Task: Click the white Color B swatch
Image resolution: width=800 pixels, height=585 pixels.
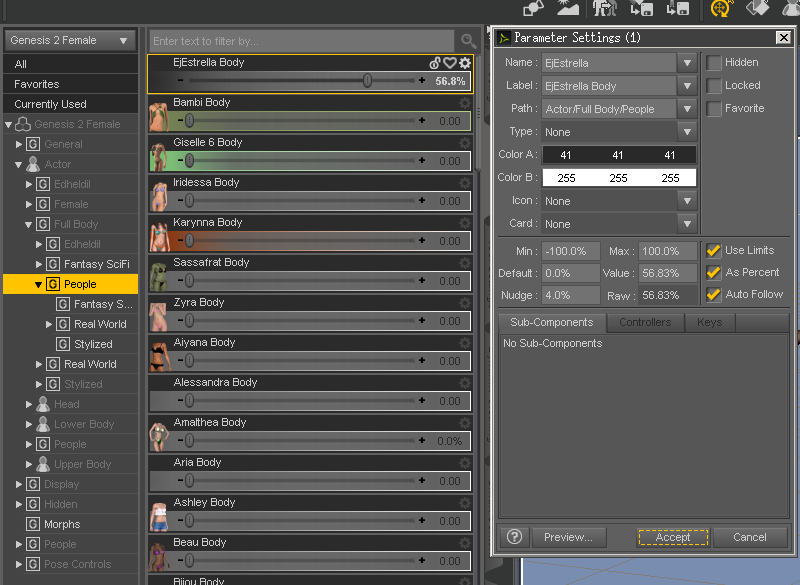Action: [620, 178]
